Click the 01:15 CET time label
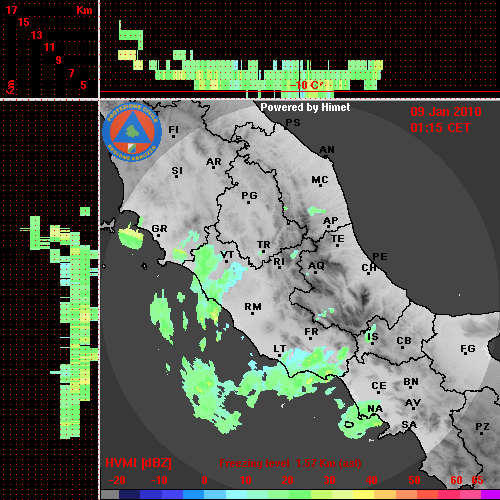 pyautogui.click(x=440, y=128)
